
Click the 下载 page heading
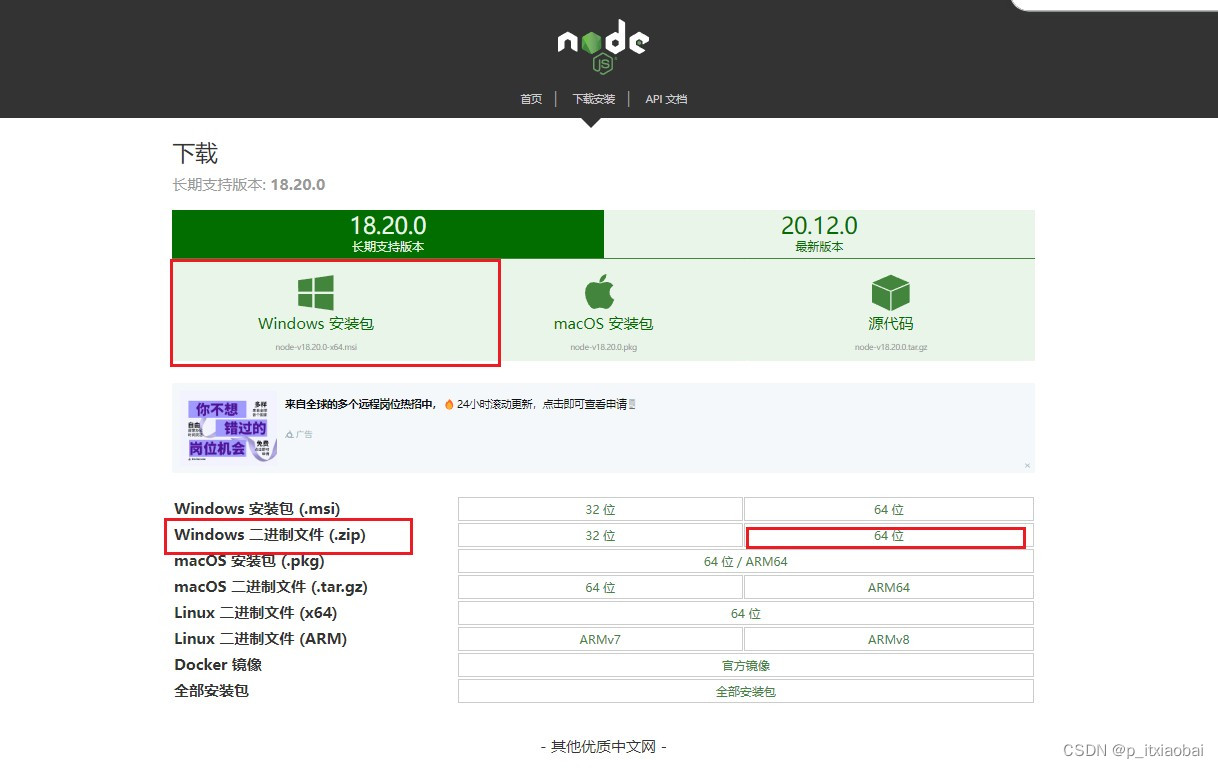pos(195,154)
